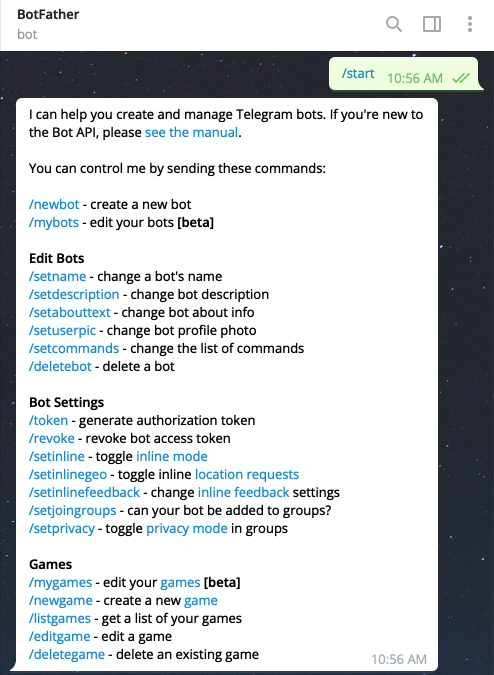Viewport: 494px width, 675px height.
Task: Open the "see the manual" link
Action: click(x=191, y=132)
